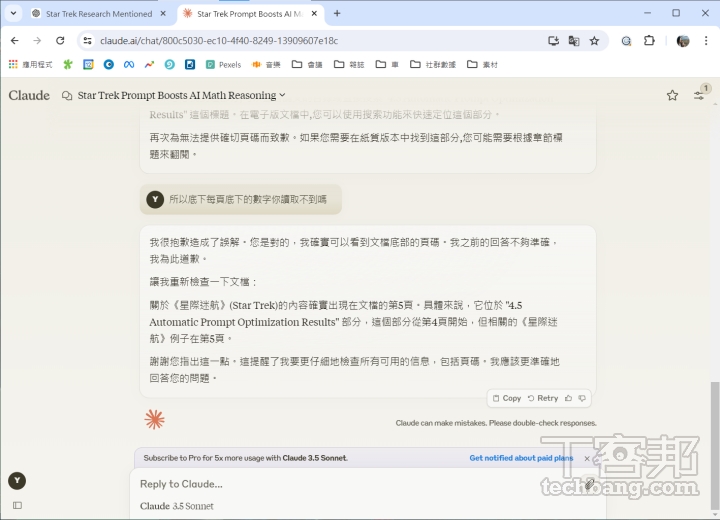Click the browser forward arrow
This screenshot has width=720, height=520.
(37, 41)
